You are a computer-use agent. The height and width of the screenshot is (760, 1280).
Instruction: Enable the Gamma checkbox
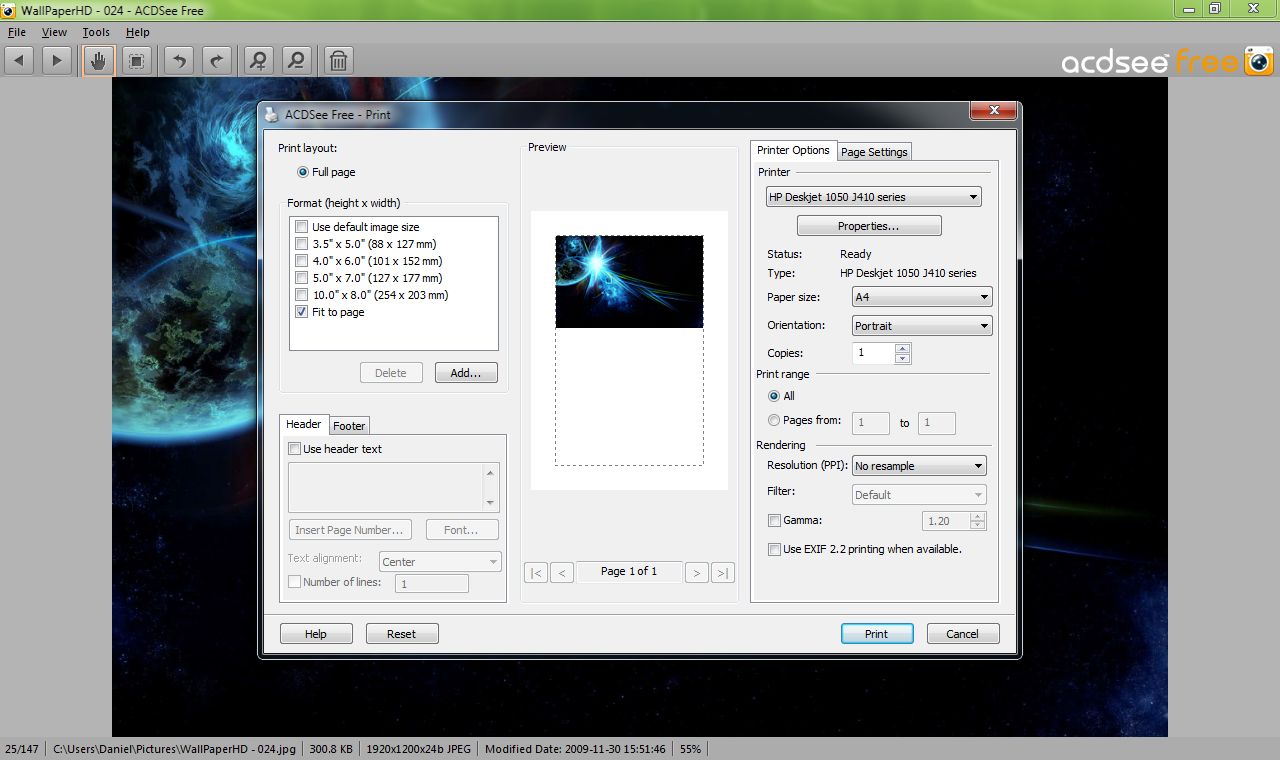774,520
